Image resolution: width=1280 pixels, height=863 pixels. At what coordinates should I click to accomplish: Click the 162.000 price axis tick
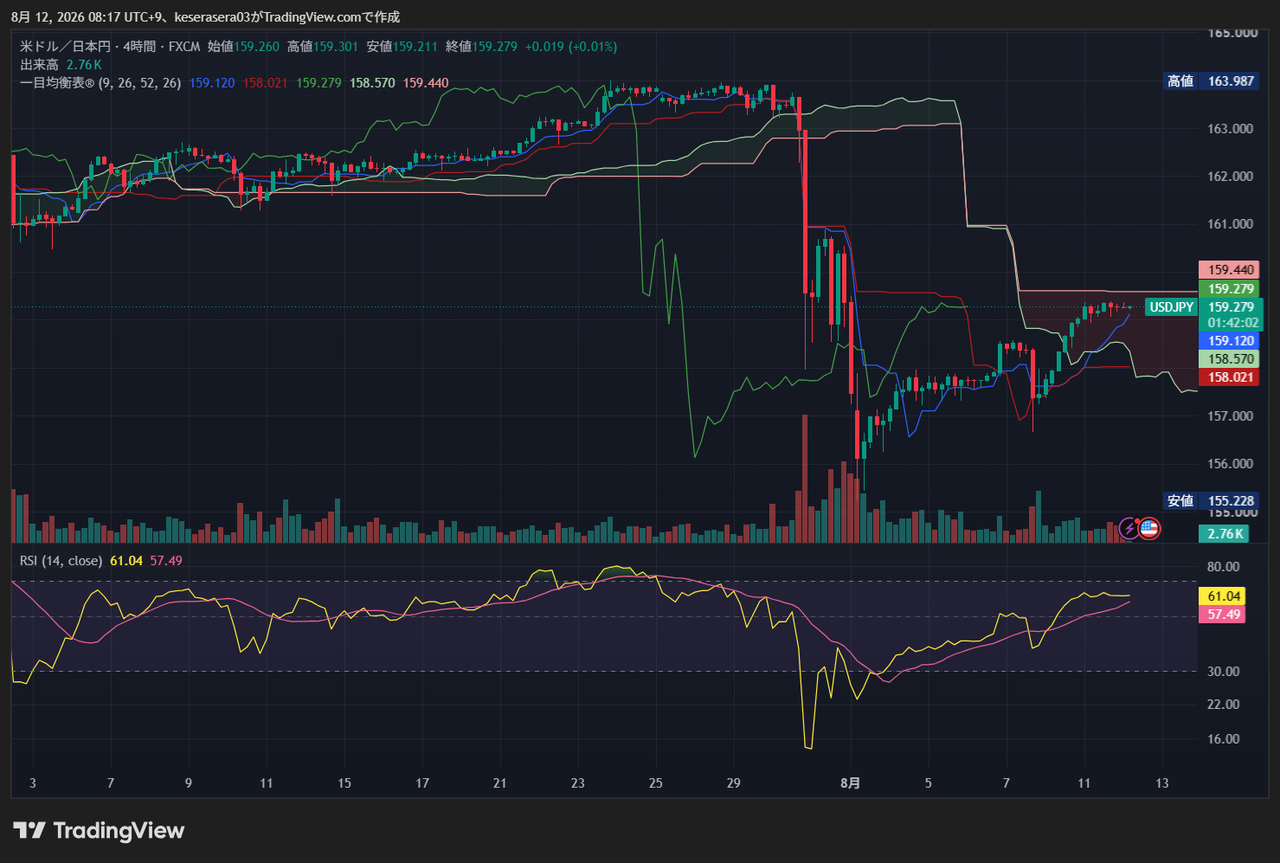point(1231,177)
